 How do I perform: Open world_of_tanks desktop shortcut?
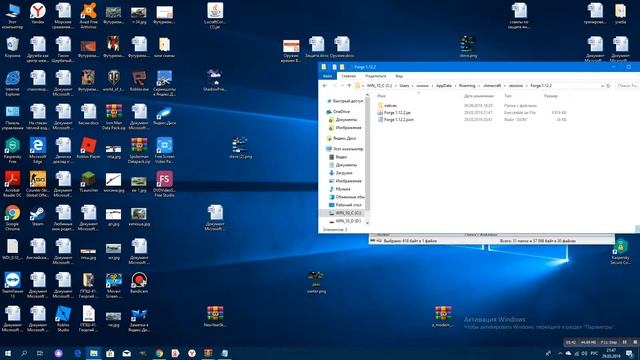coord(113,81)
